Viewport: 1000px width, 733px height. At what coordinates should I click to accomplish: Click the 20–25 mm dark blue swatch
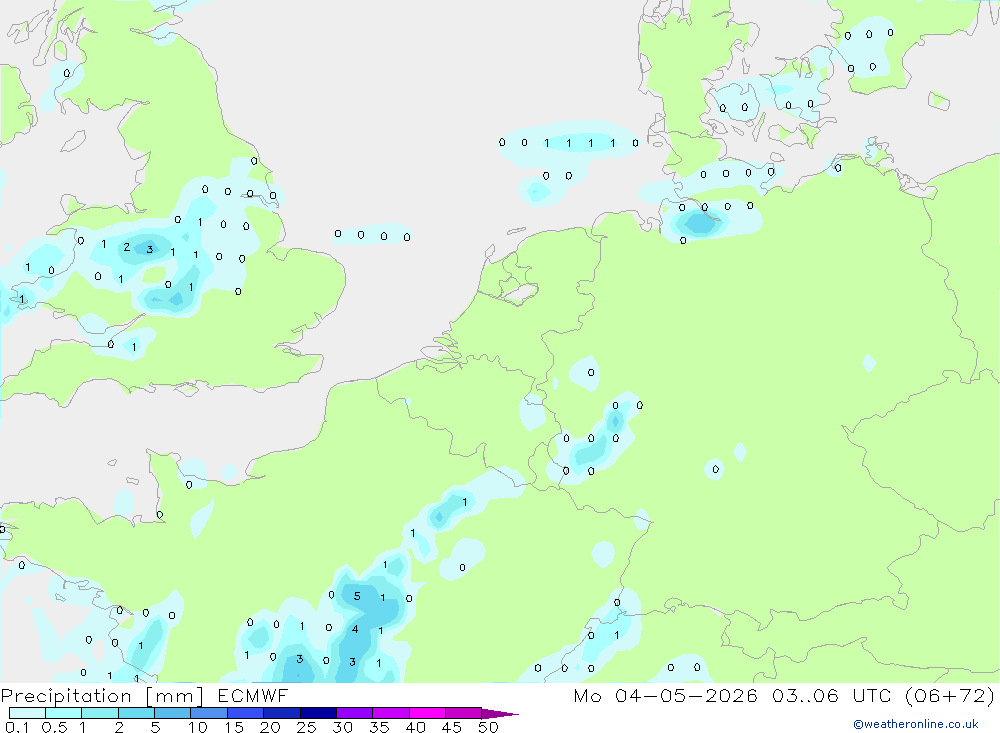[x=282, y=713]
